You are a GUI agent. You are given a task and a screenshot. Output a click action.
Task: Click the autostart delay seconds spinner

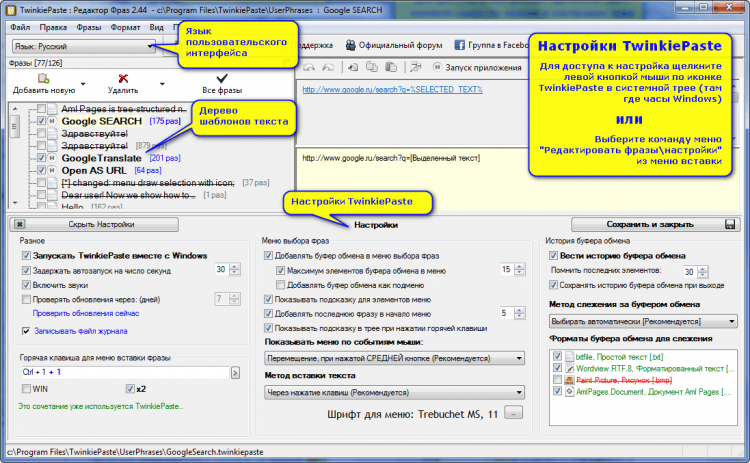click(234, 270)
